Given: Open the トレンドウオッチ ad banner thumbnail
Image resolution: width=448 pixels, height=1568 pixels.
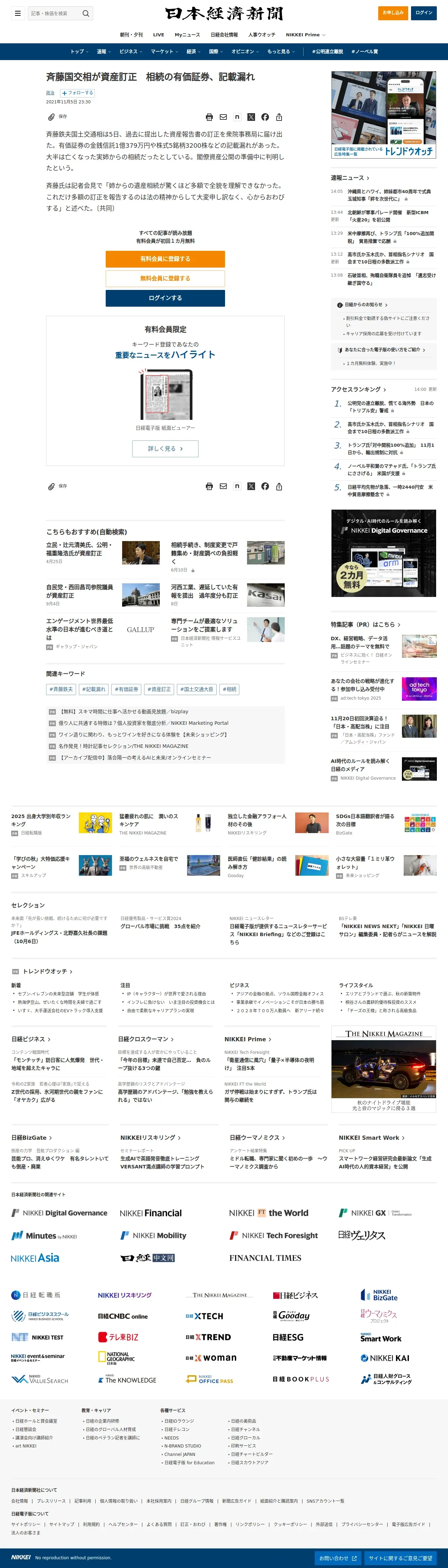Looking at the screenshot, I should tap(383, 115).
